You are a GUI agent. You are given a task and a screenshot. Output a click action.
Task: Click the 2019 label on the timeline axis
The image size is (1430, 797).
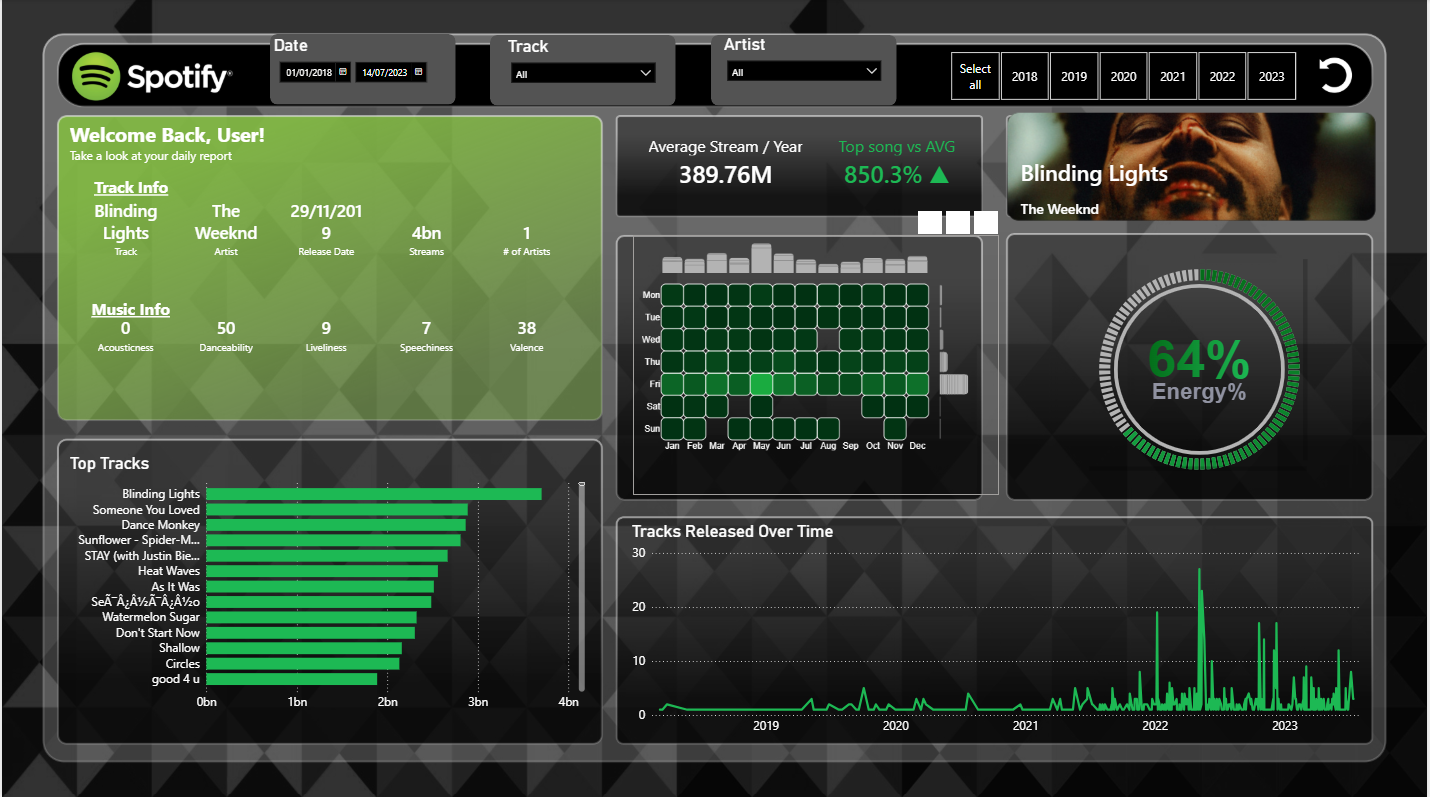point(766,726)
